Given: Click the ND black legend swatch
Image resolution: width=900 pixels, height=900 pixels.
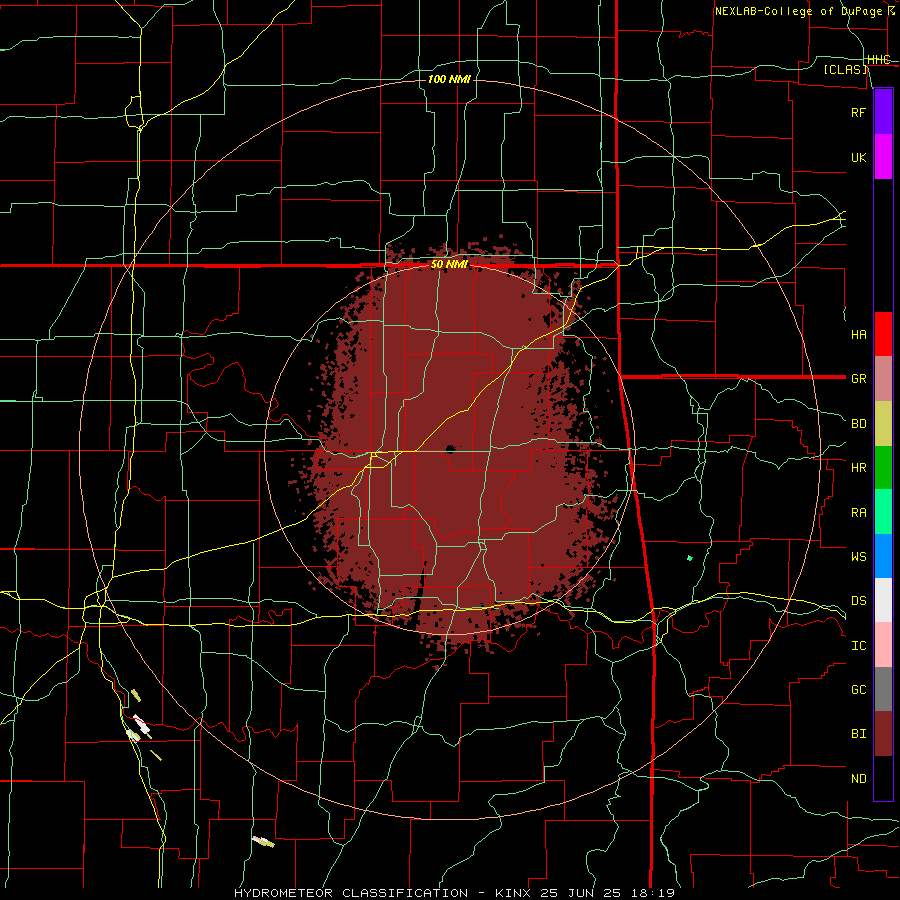Looking at the screenshot, I should click(883, 778).
